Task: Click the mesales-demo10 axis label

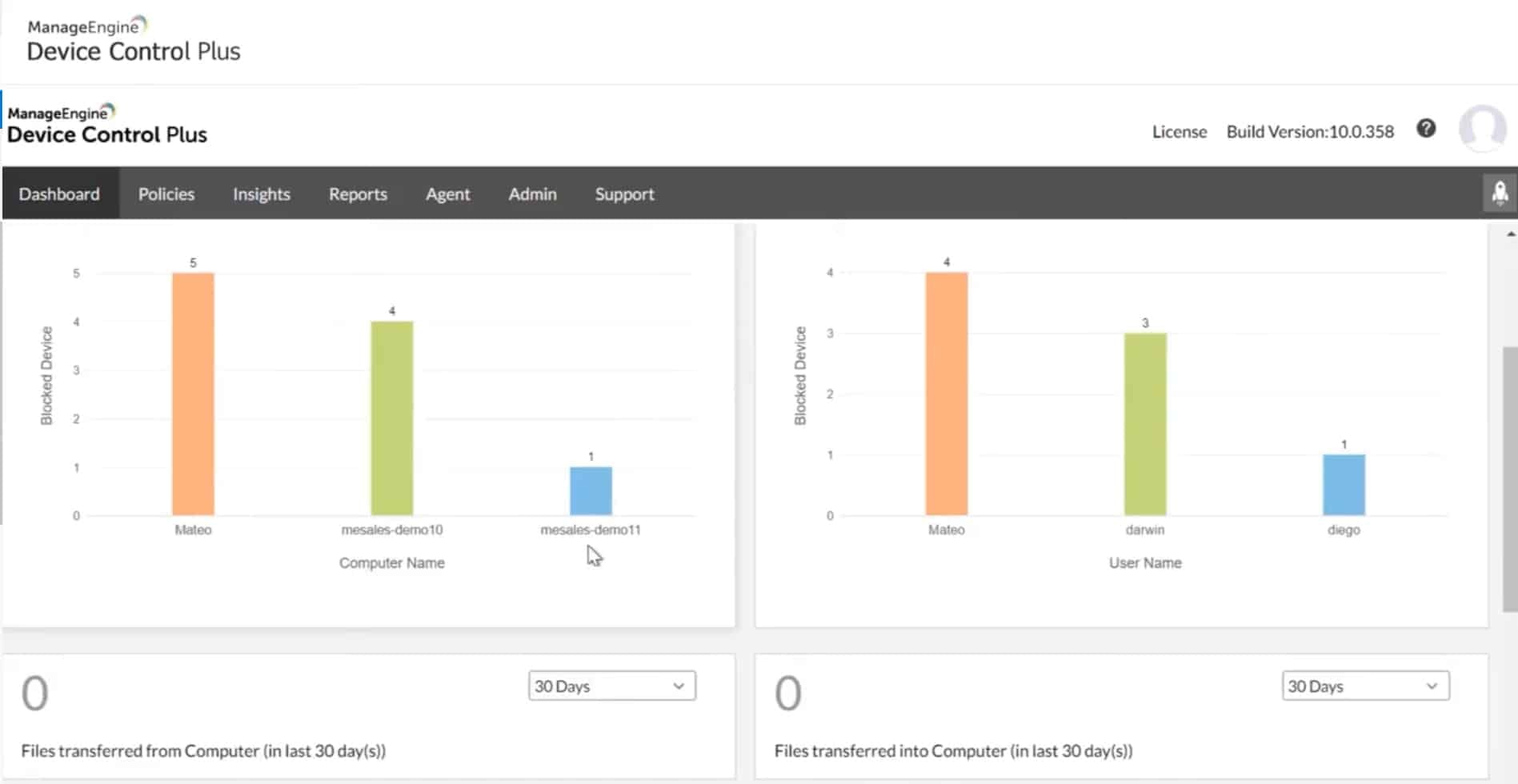Action: 392,530
